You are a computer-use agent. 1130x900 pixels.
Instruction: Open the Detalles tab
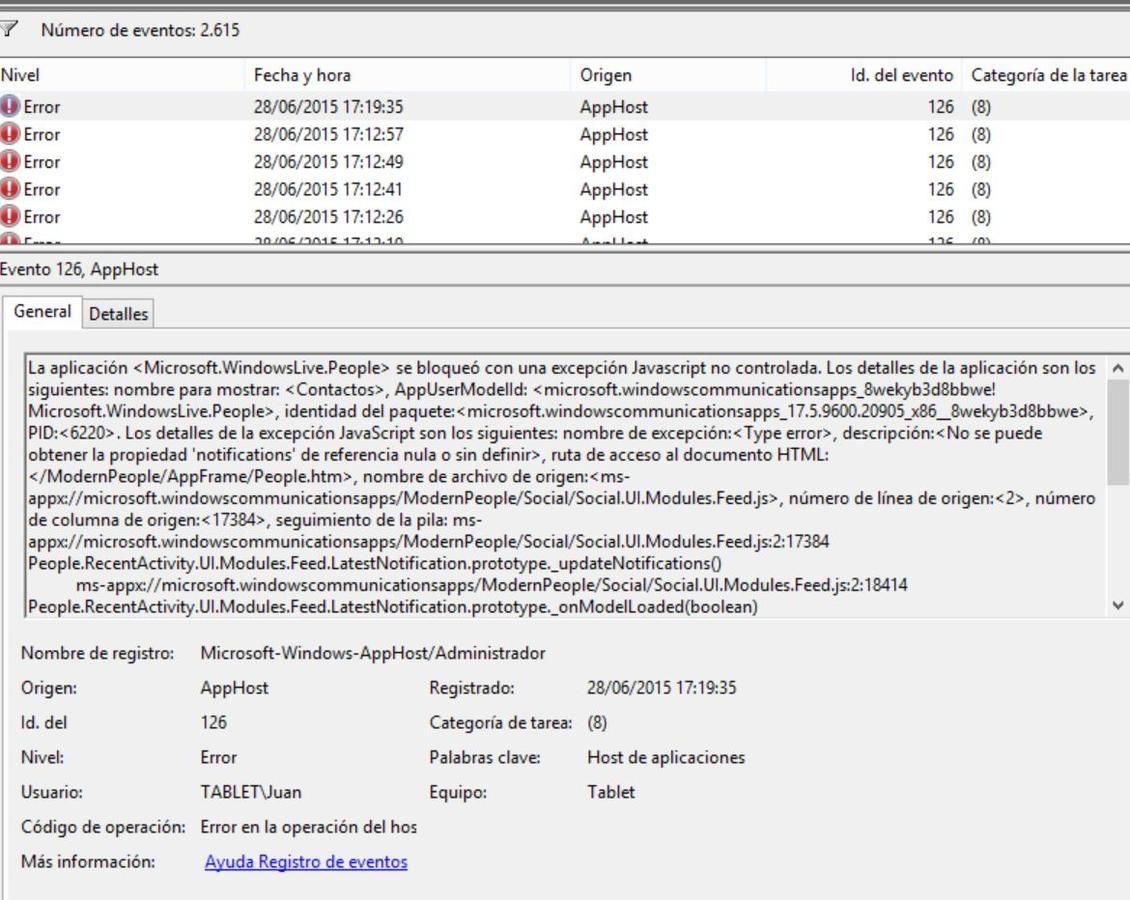pyautogui.click(x=118, y=314)
